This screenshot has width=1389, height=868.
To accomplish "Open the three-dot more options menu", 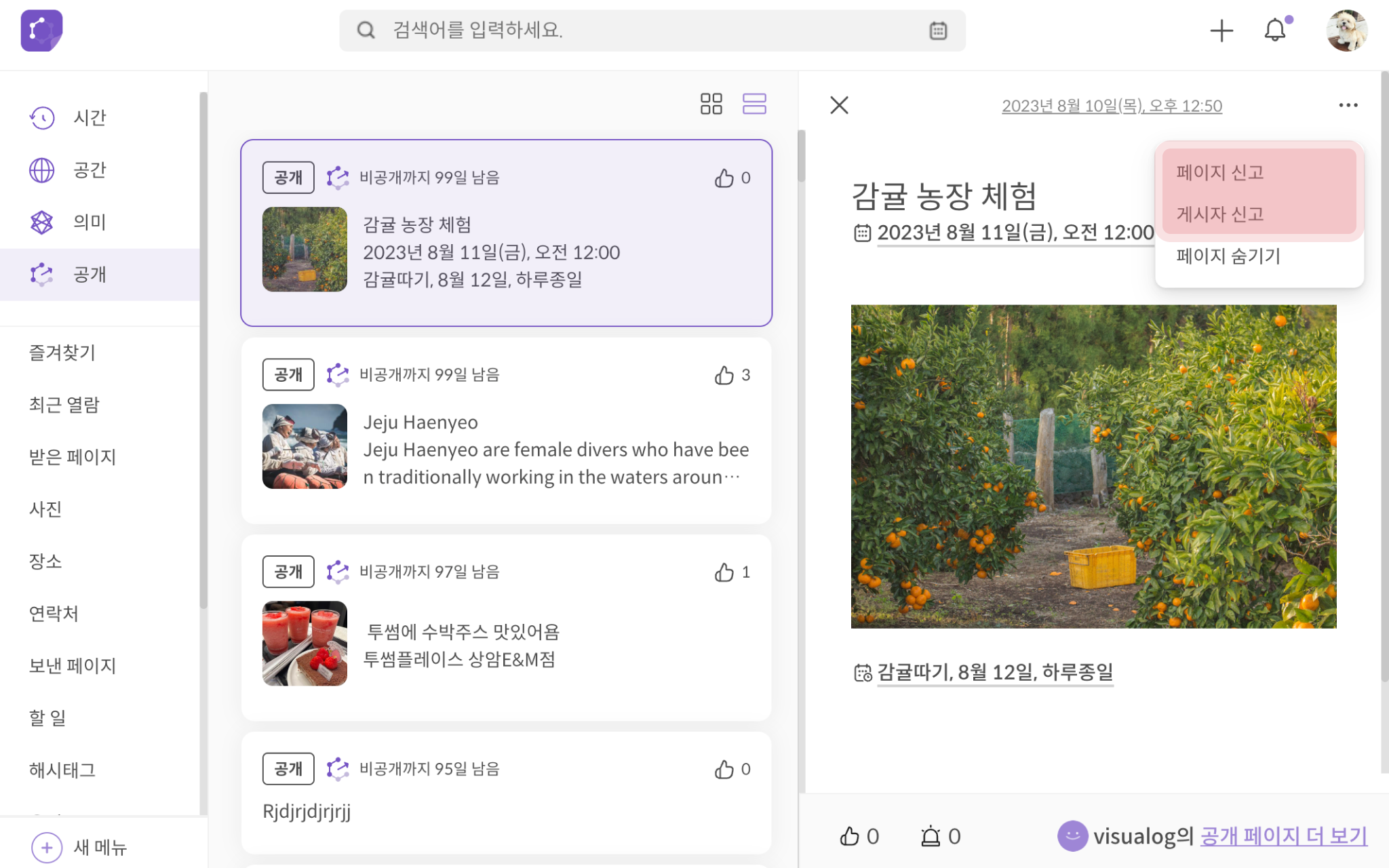I will click(1348, 105).
